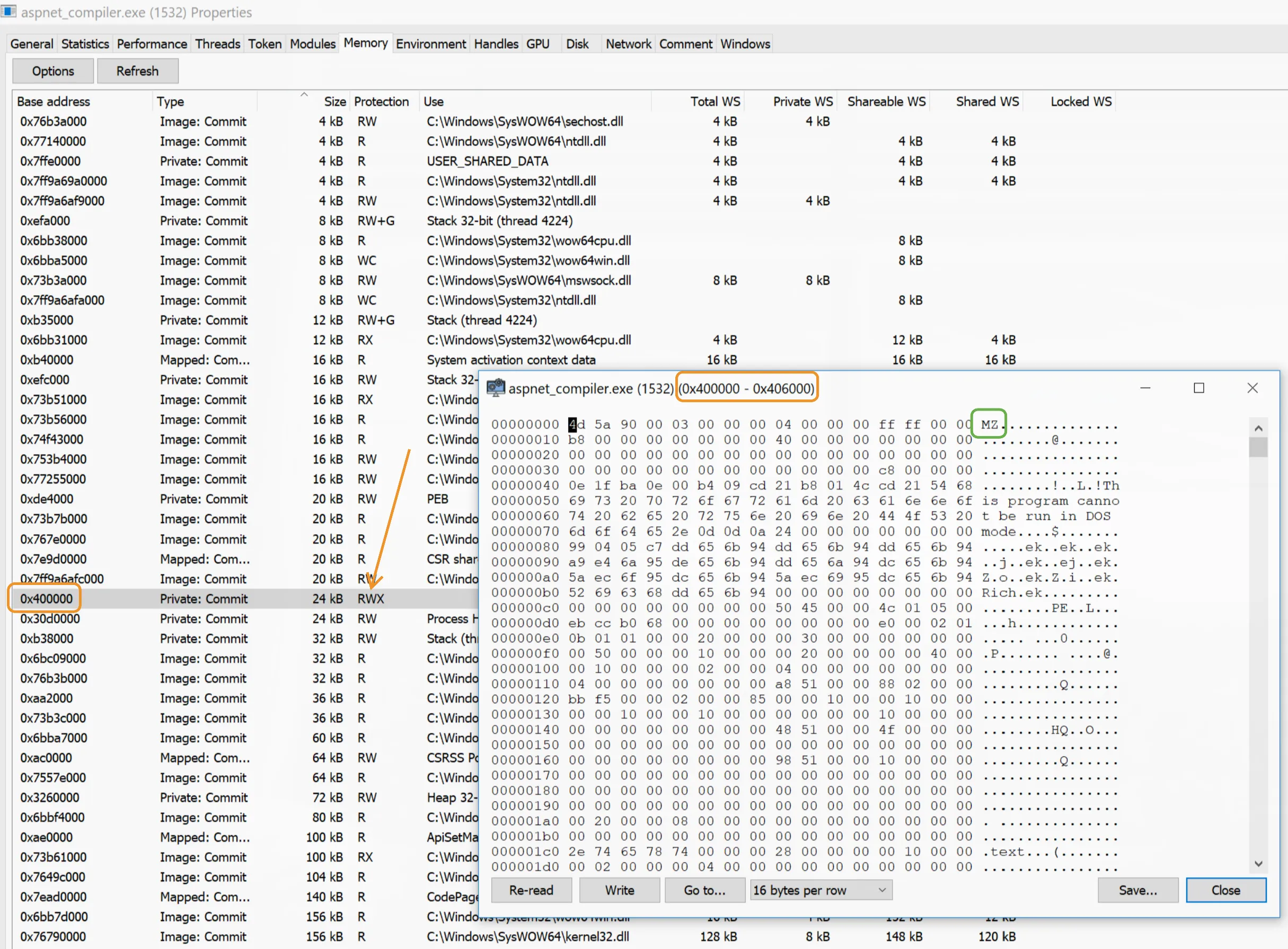Click the RWX protection cell

click(x=370, y=599)
